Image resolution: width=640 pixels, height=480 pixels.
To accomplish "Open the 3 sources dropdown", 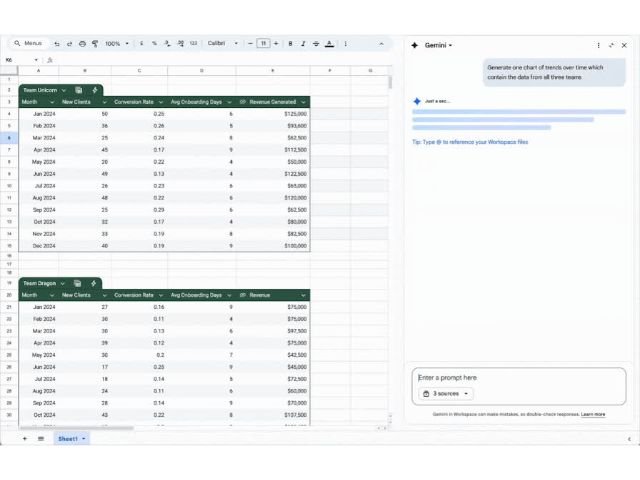I will (446, 393).
